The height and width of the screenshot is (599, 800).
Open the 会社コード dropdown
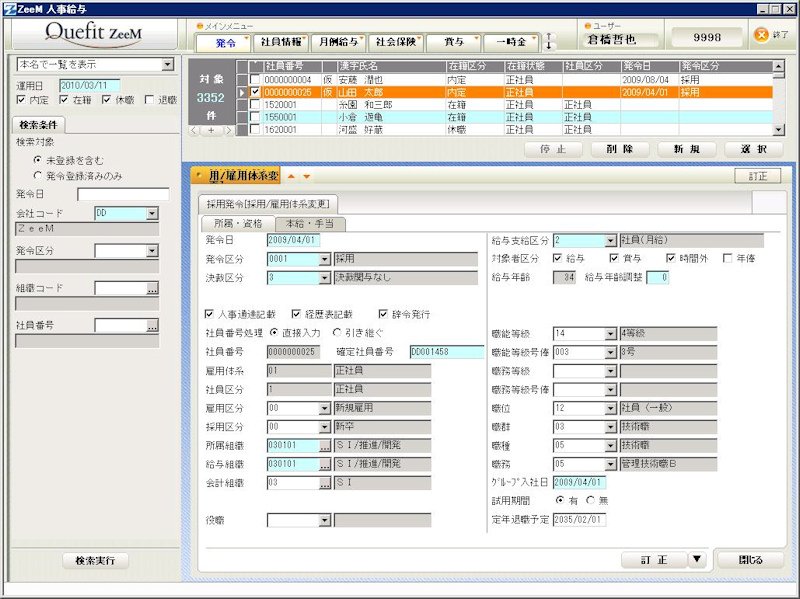click(152, 213)
